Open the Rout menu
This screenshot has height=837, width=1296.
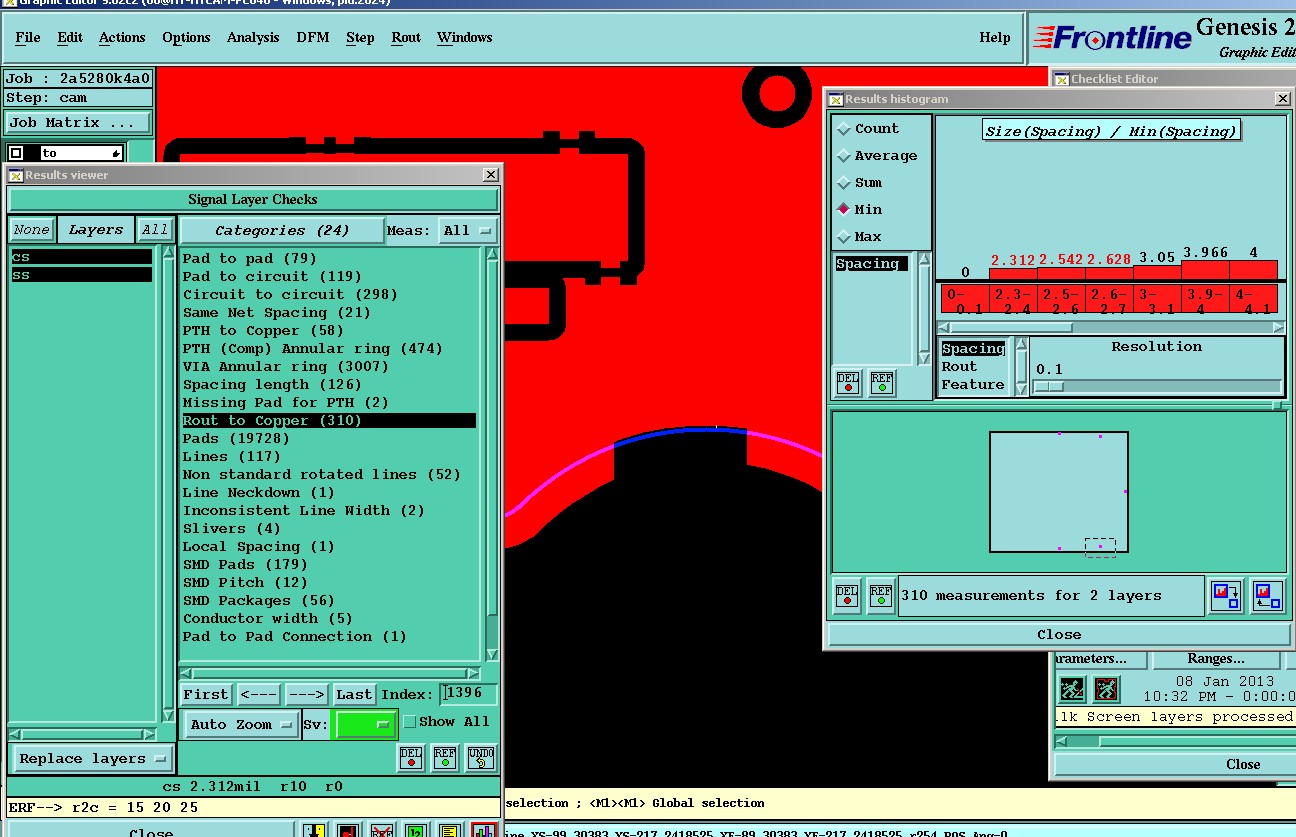point(406,38)
